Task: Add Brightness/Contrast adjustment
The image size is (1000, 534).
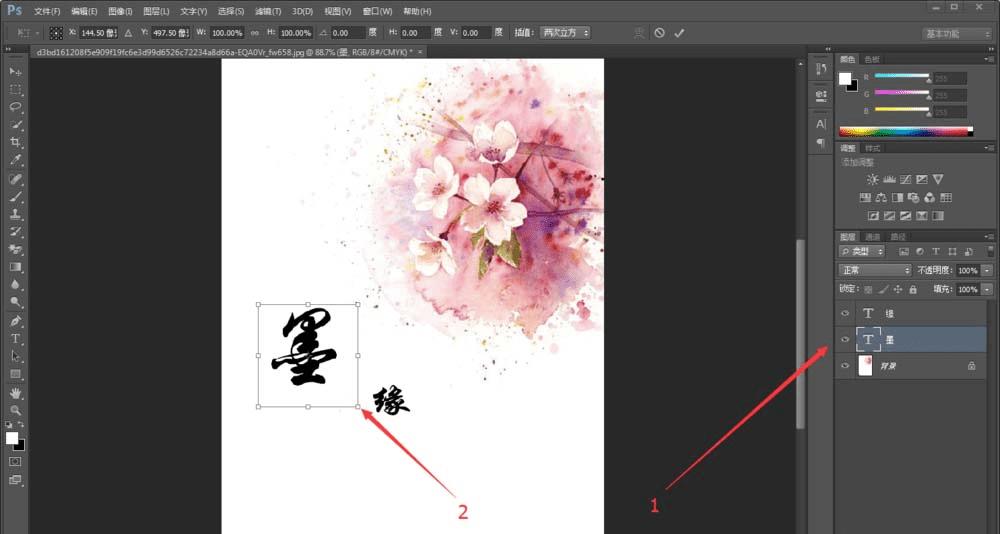Action: click(x=872, y=179)
